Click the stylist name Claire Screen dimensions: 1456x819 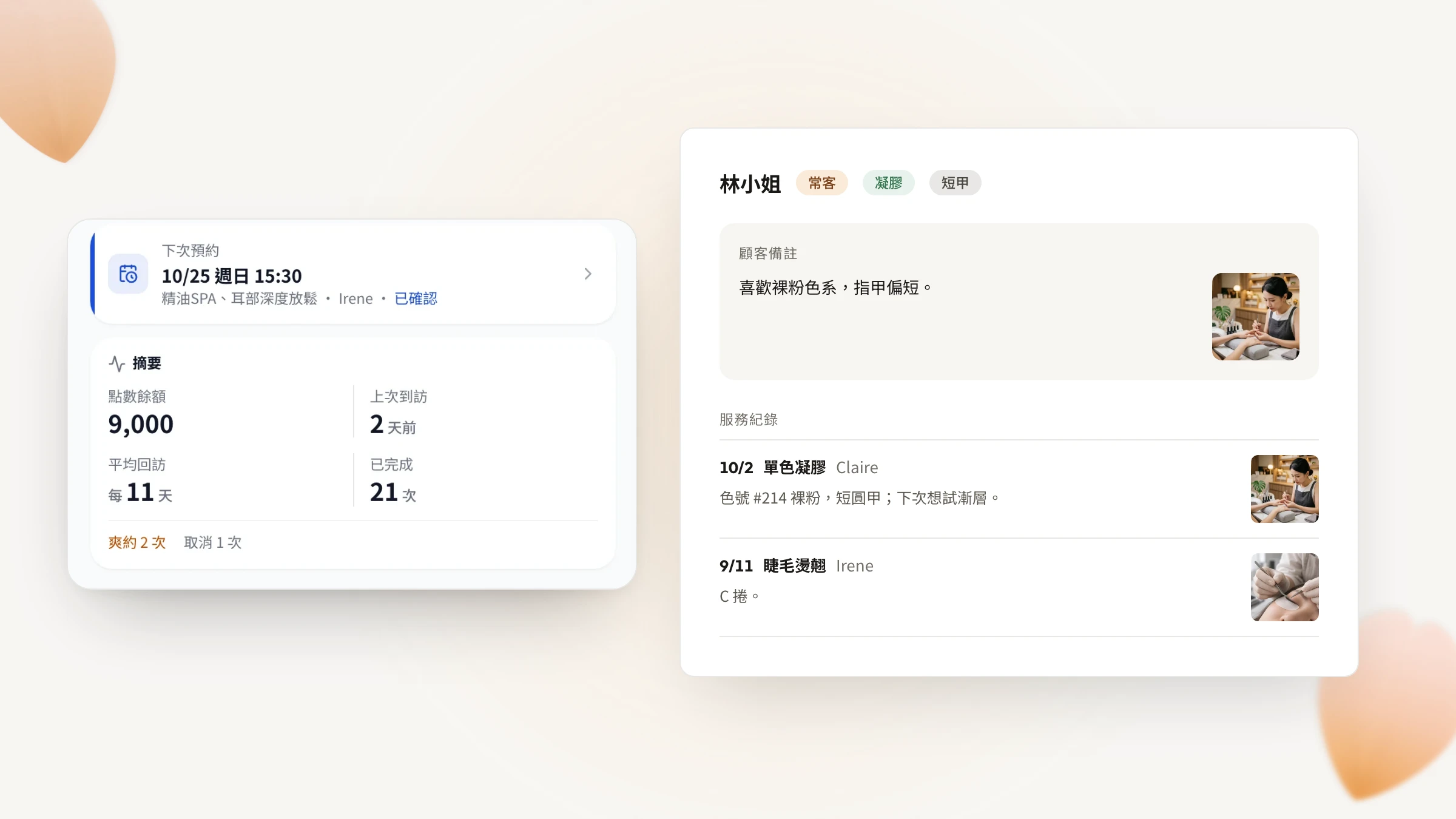(857, 467)
